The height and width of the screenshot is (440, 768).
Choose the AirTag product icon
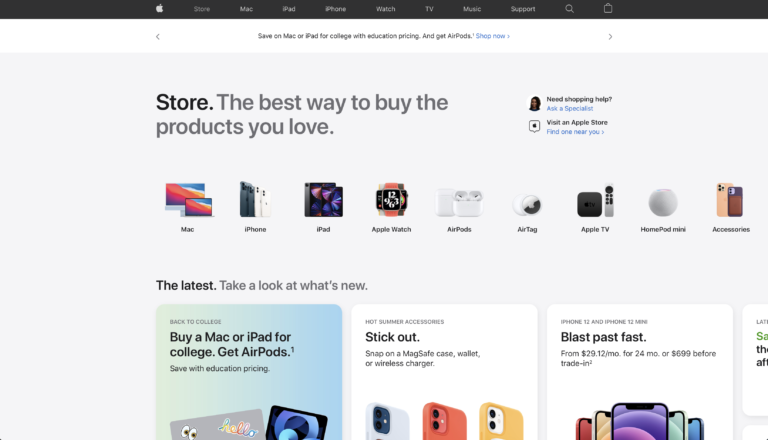click(527, 205)
